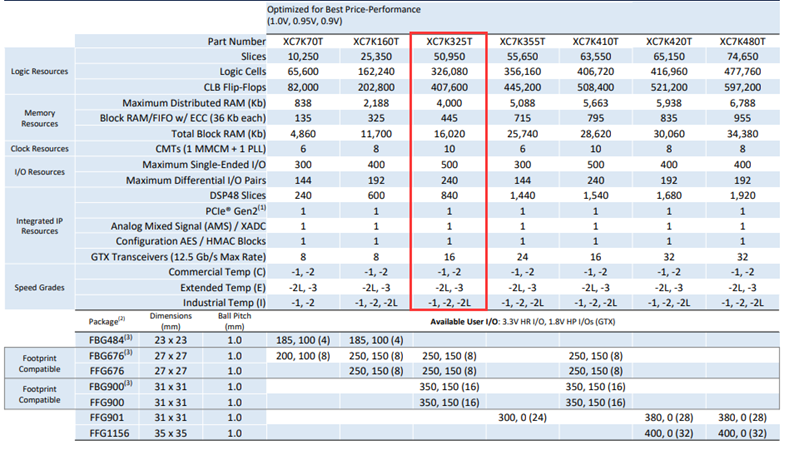Click the 300, 0 (24) I/O cell
This screenshot has width=789, height=450.
pyautogui.click(x=522, y=417)
